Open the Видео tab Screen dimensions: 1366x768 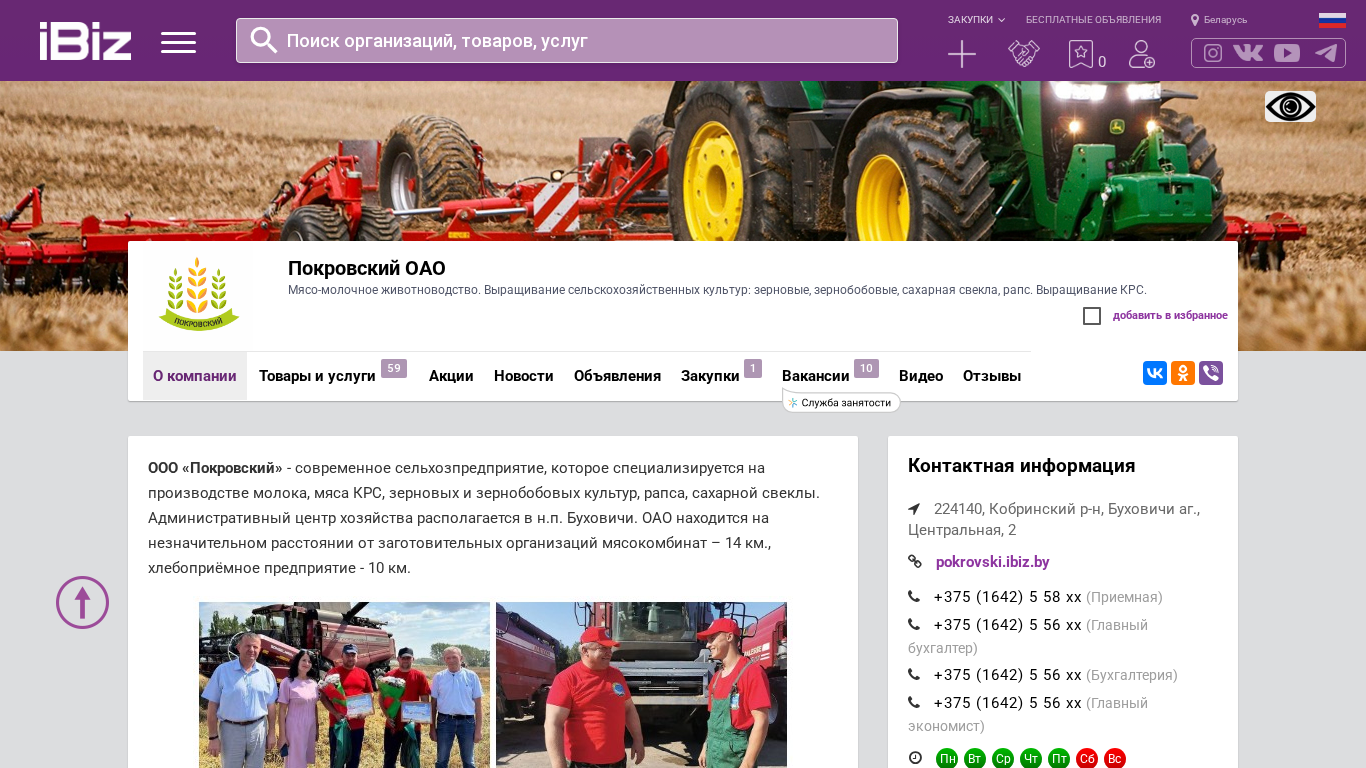921,376
